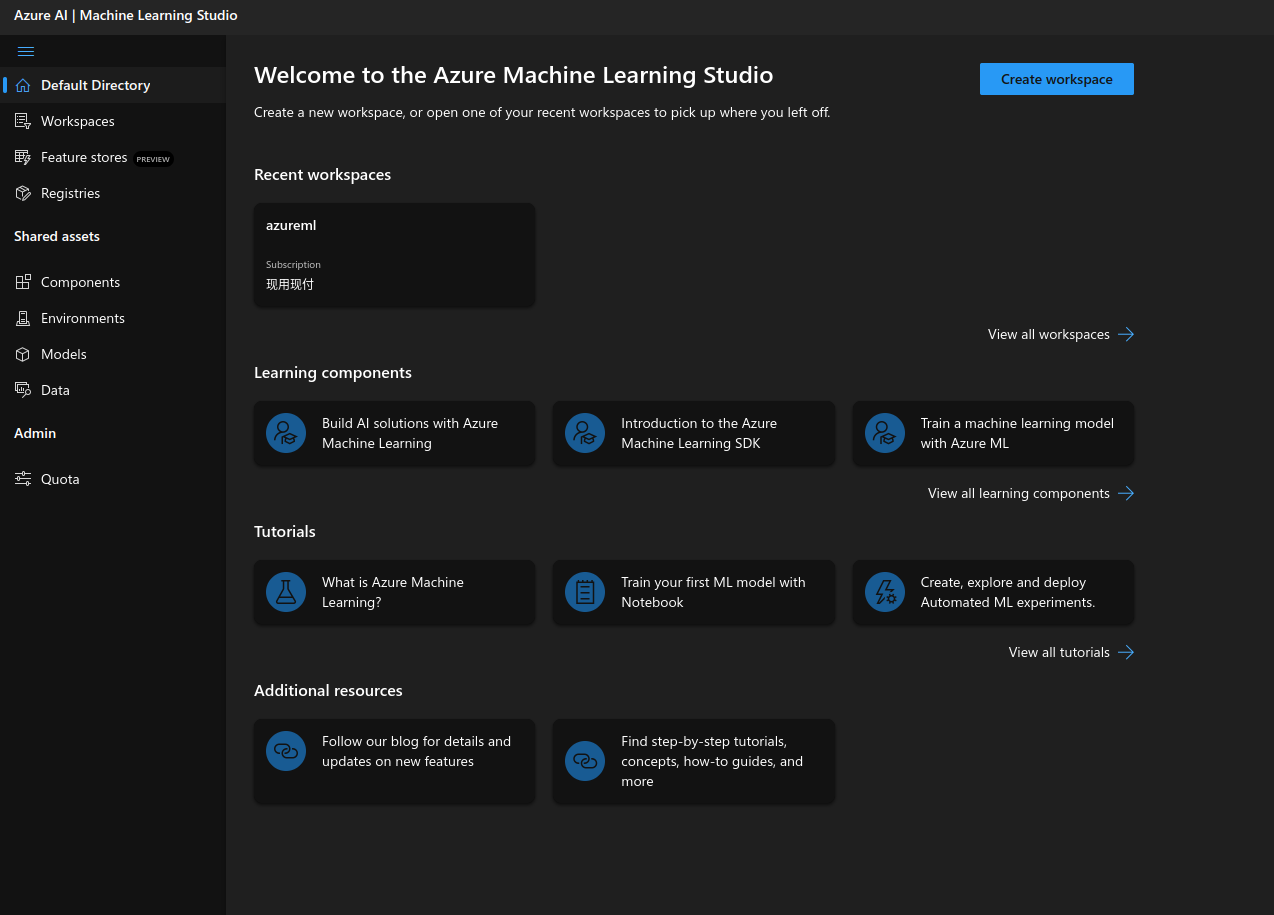Open Environments under Shared assets
The height and width of the screenshot is (915, 1274).
click(113, 318)
